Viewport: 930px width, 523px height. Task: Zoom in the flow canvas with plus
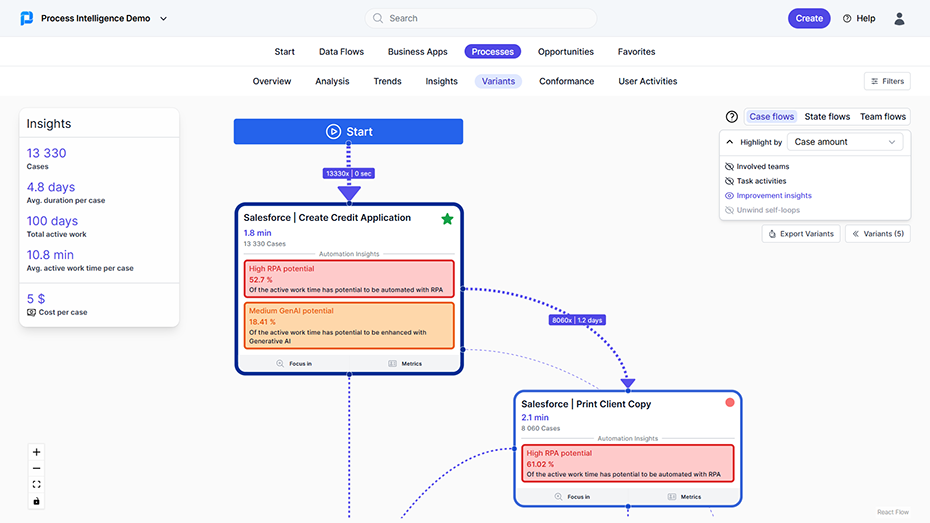[x=36, y=452]
